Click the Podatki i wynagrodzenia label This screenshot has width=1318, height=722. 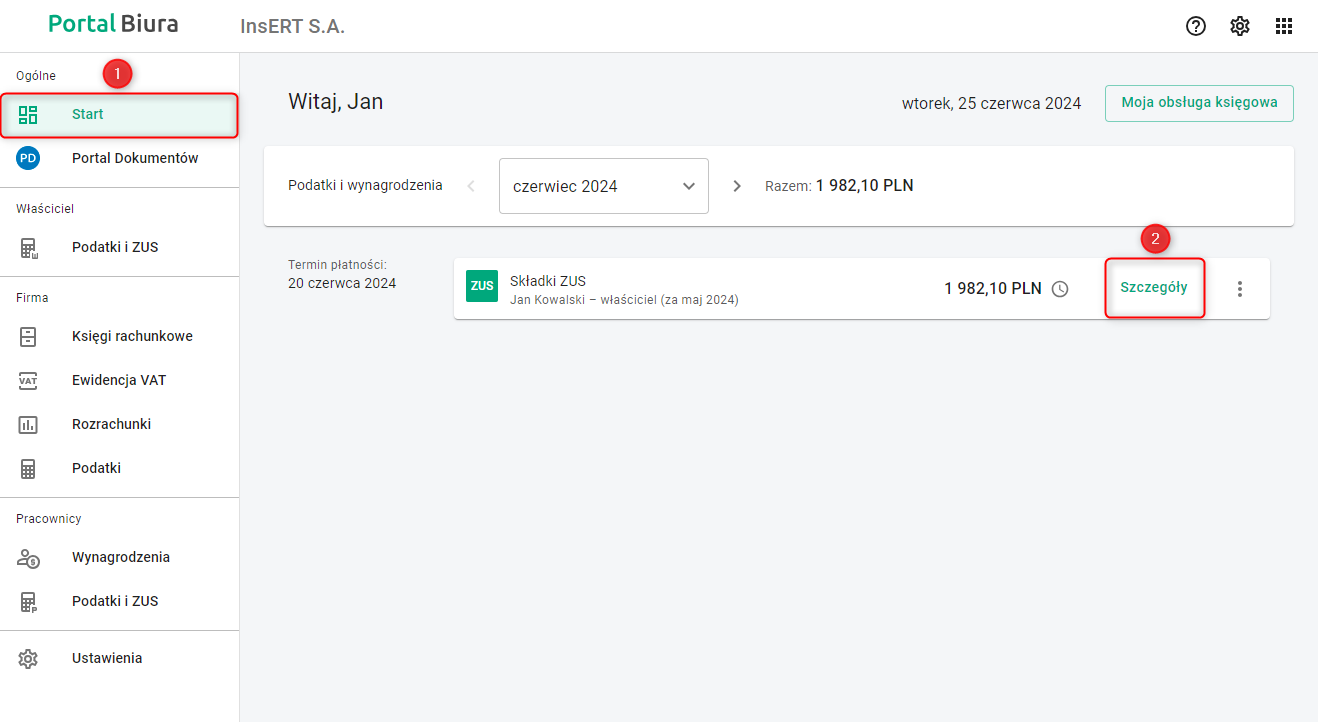pos(365,186)
